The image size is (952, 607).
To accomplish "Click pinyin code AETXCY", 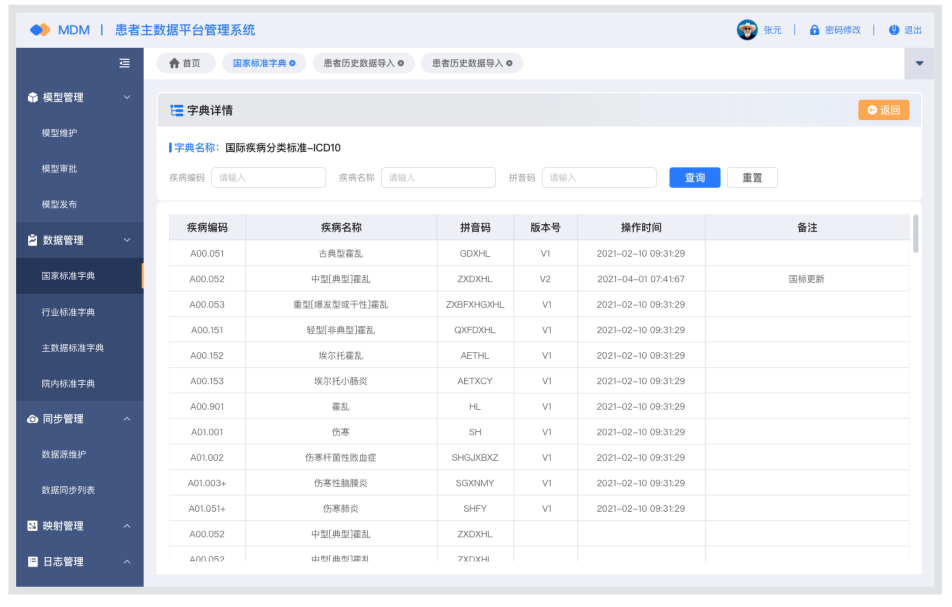I will click(475, 381).
